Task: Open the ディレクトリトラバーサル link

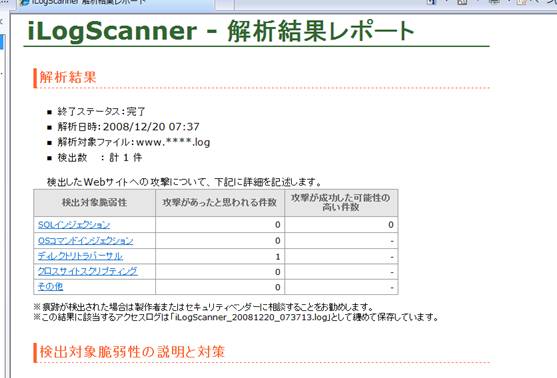Action: (x=80, y=256)
